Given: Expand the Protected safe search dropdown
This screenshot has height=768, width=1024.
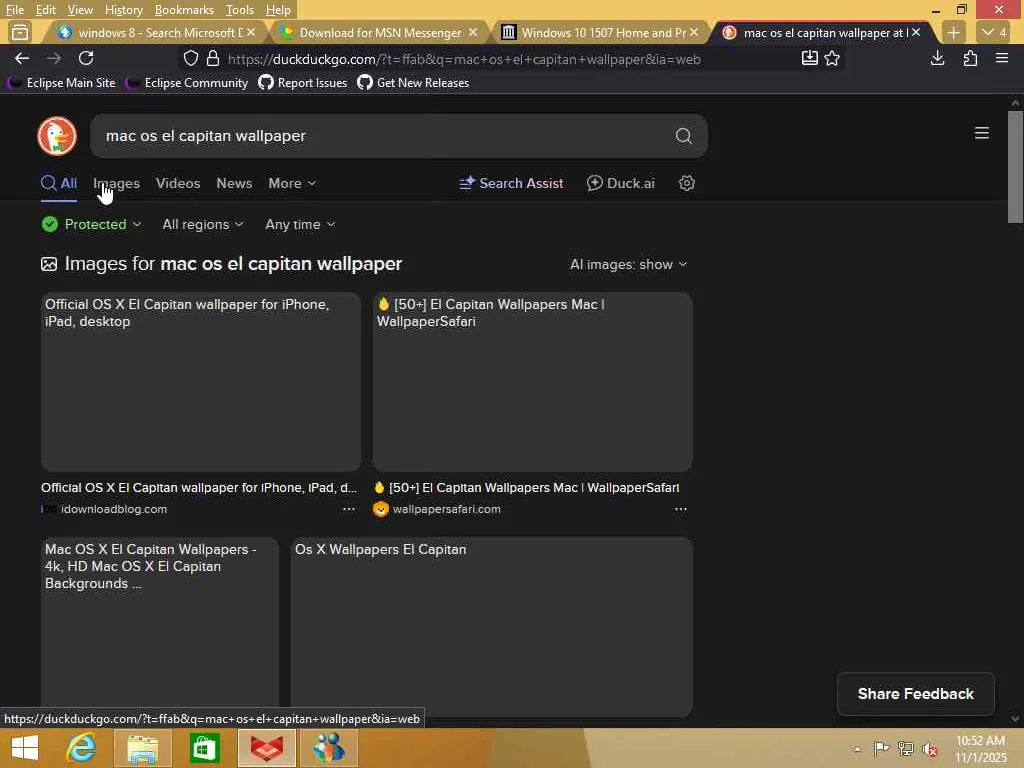Looking at the screenshot, I should pyautogui.click(x=91, y=224).
